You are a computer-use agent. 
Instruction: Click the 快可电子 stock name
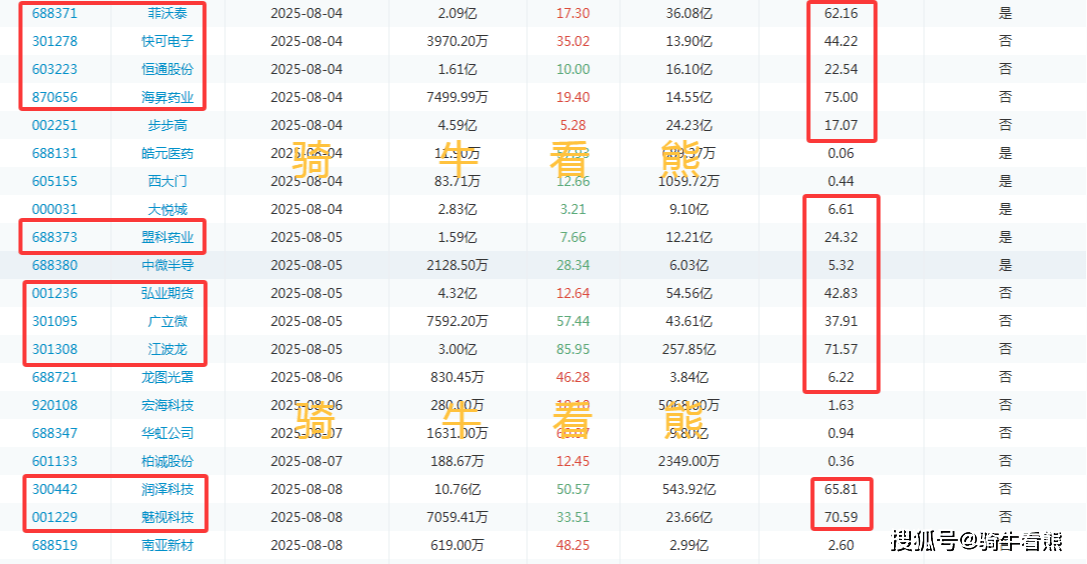(x=167, y=42)
